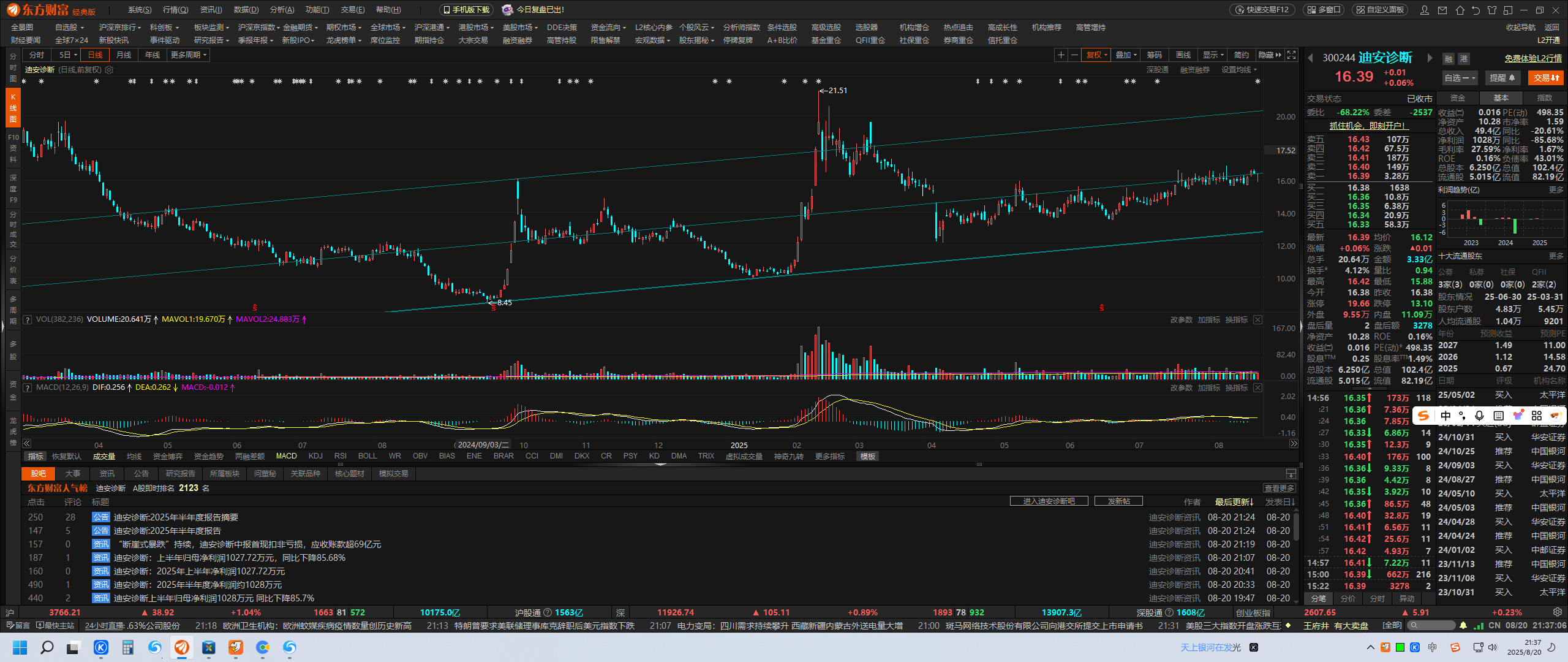1568x662 pixels.
Task: Open indicator settings gear beside 迪安诊断 title
Action: (109, 70)
